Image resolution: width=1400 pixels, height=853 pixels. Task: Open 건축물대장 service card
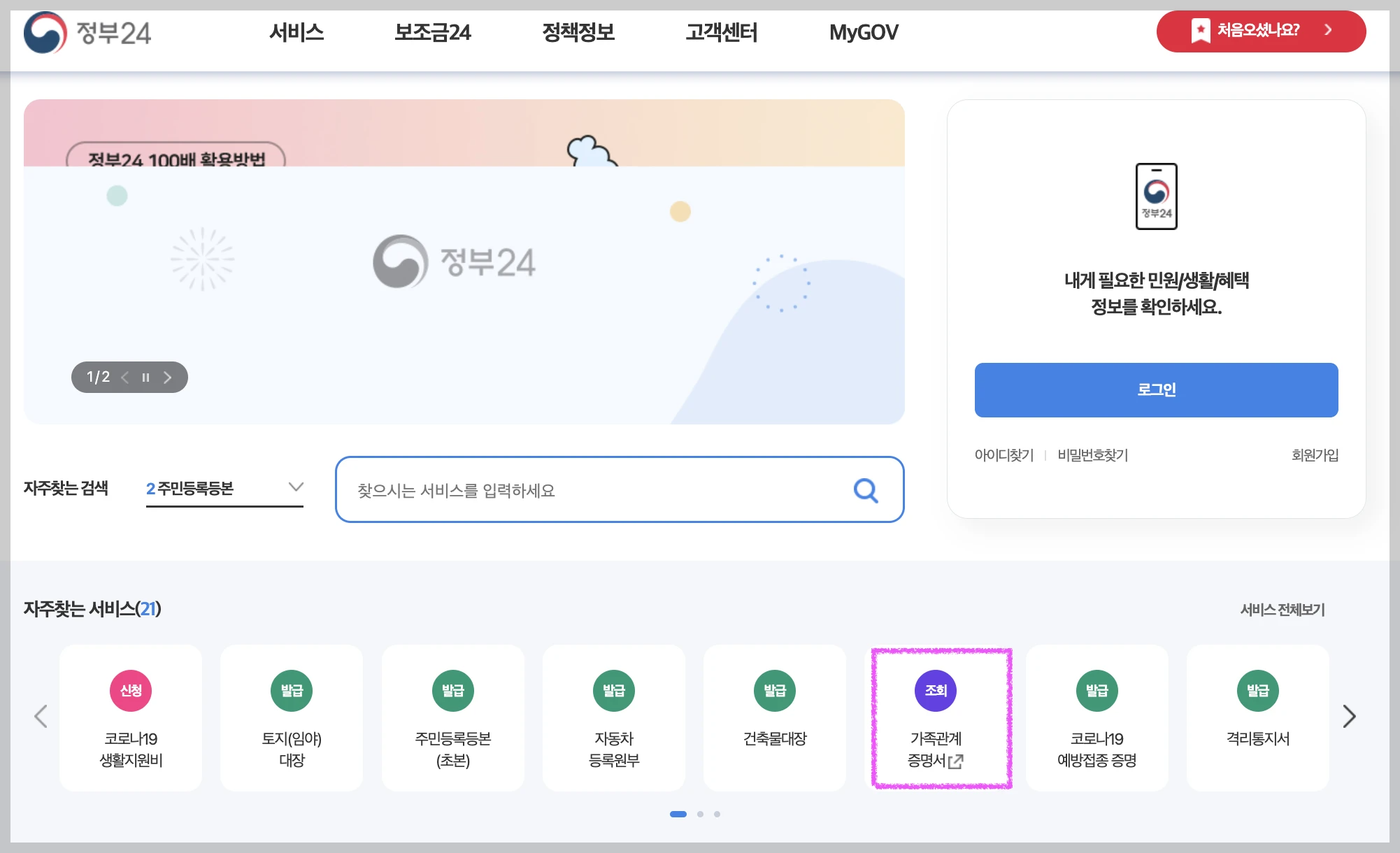(775, 718)
